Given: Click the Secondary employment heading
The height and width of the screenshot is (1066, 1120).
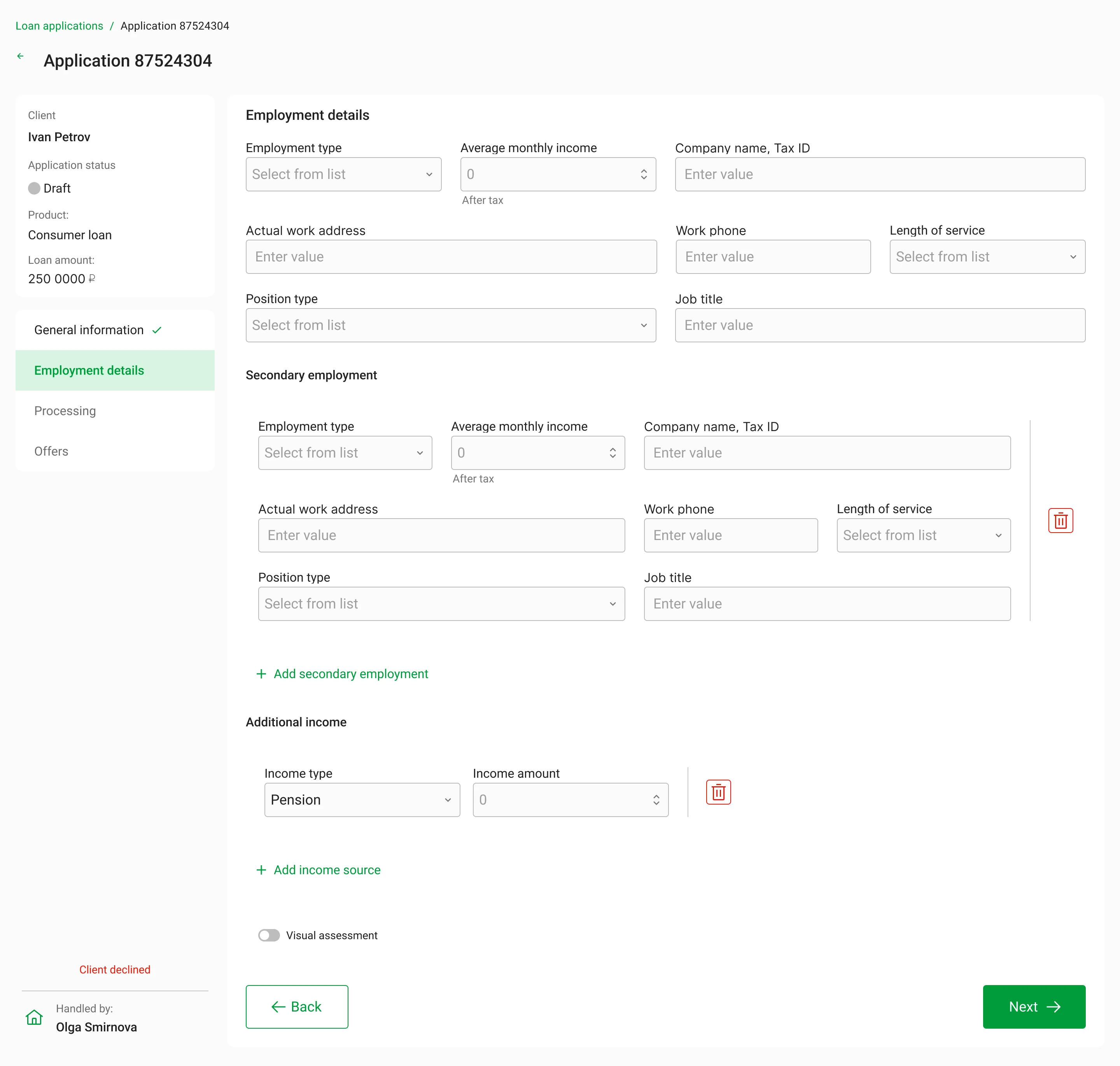Looking at the screenshot, I should pyautogui.click(x=311, y=375).
